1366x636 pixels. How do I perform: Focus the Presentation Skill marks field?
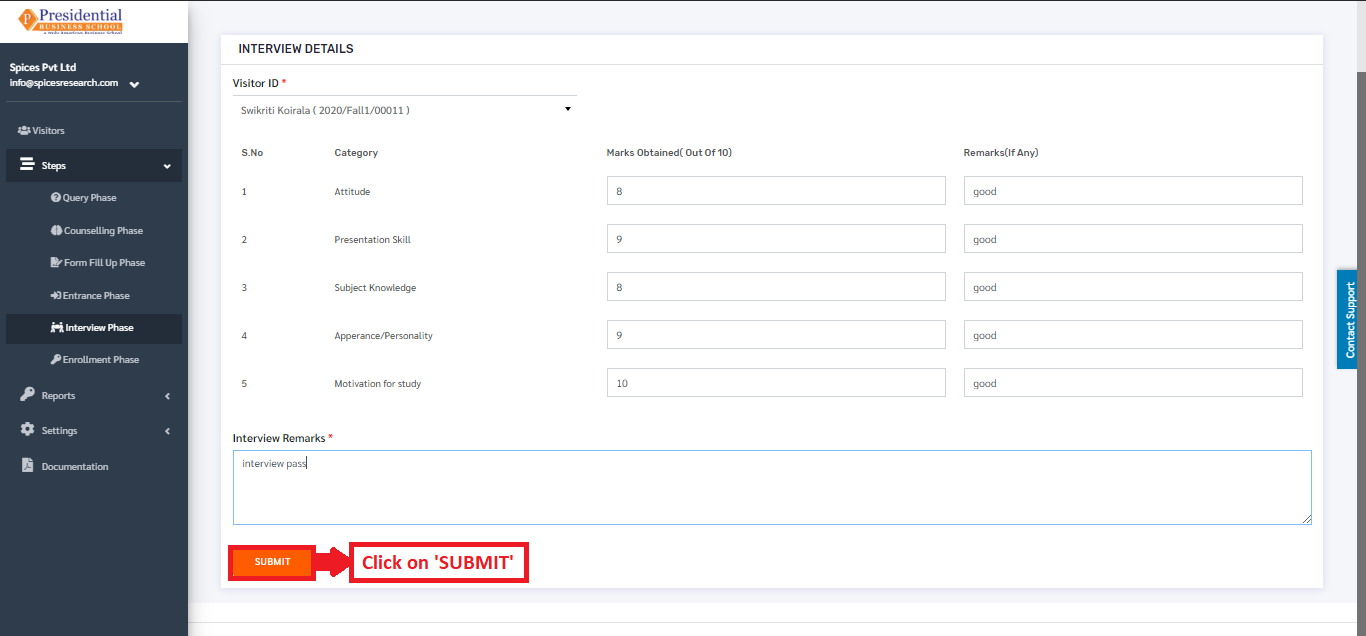point(776,239)
